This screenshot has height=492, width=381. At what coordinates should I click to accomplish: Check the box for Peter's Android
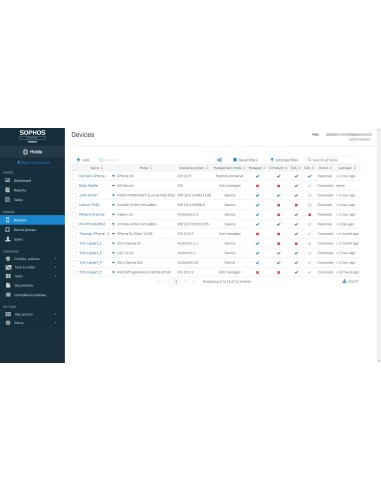[x=74, y=215]
